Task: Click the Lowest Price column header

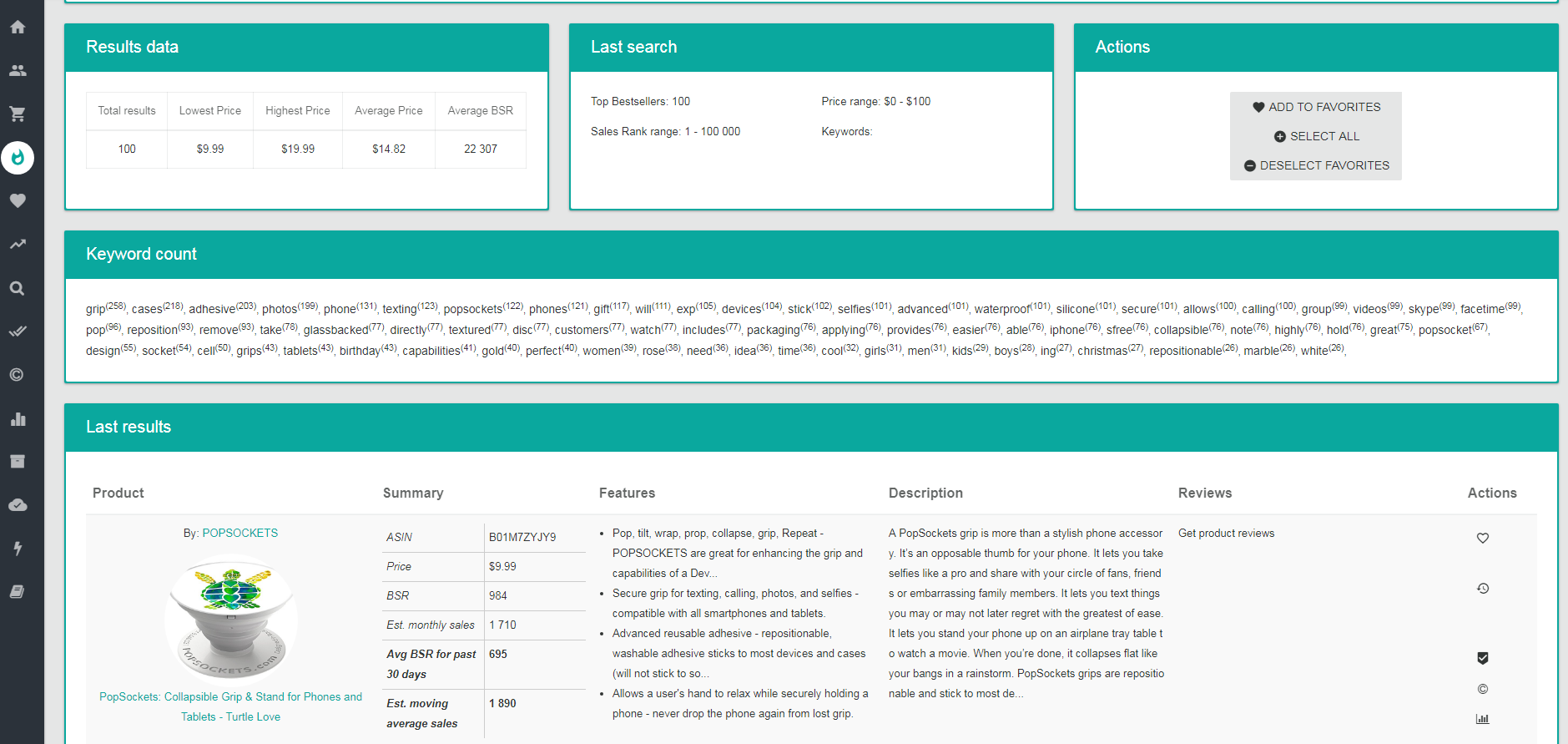Action: [x=210, y=110]
